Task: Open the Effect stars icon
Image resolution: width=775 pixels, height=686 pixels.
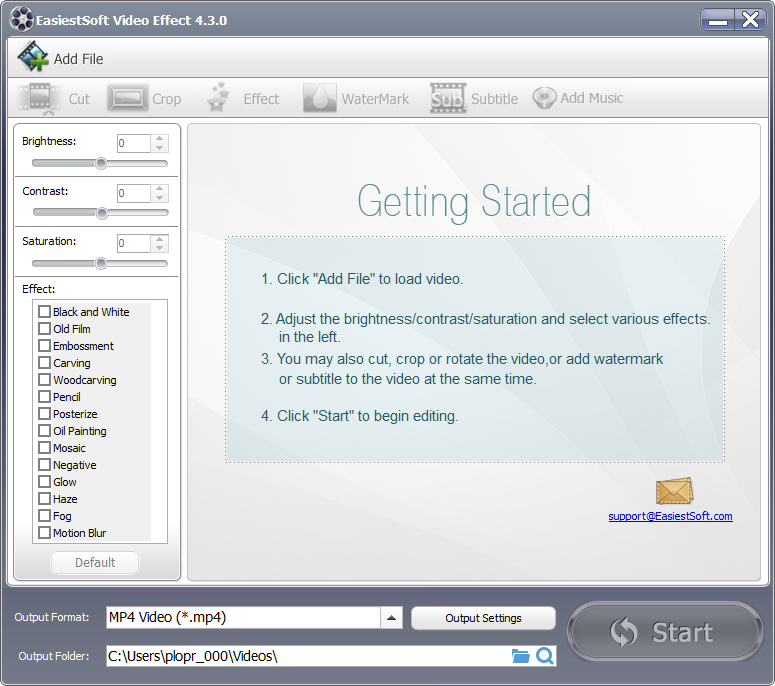Action: [x=218, y=97]
